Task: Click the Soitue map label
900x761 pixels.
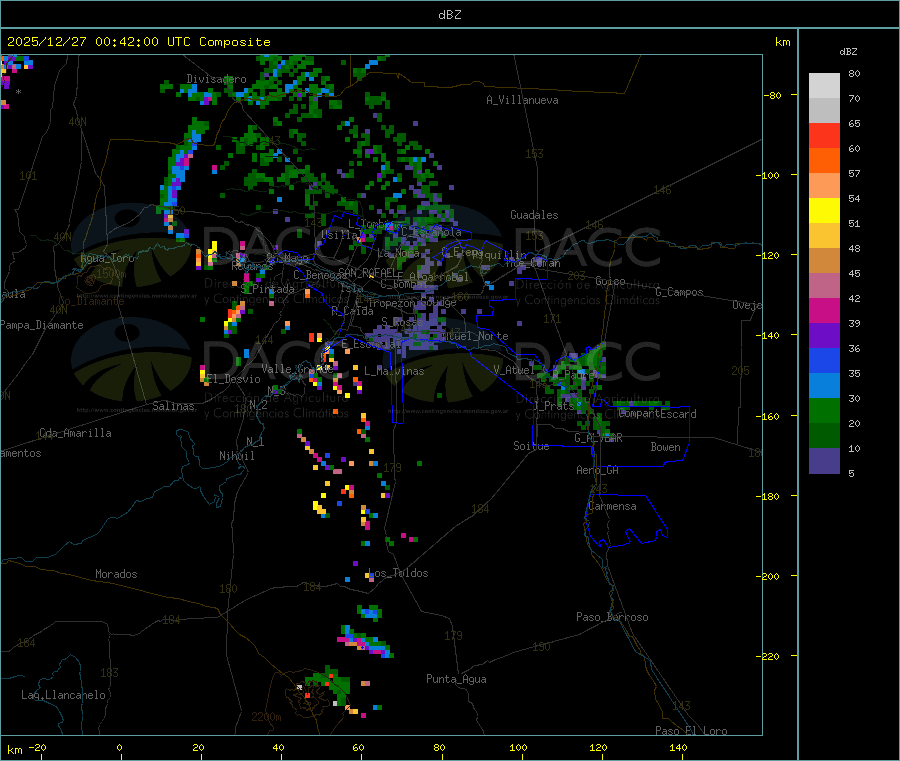Action: pyautogui.click(x=531, y=445)
